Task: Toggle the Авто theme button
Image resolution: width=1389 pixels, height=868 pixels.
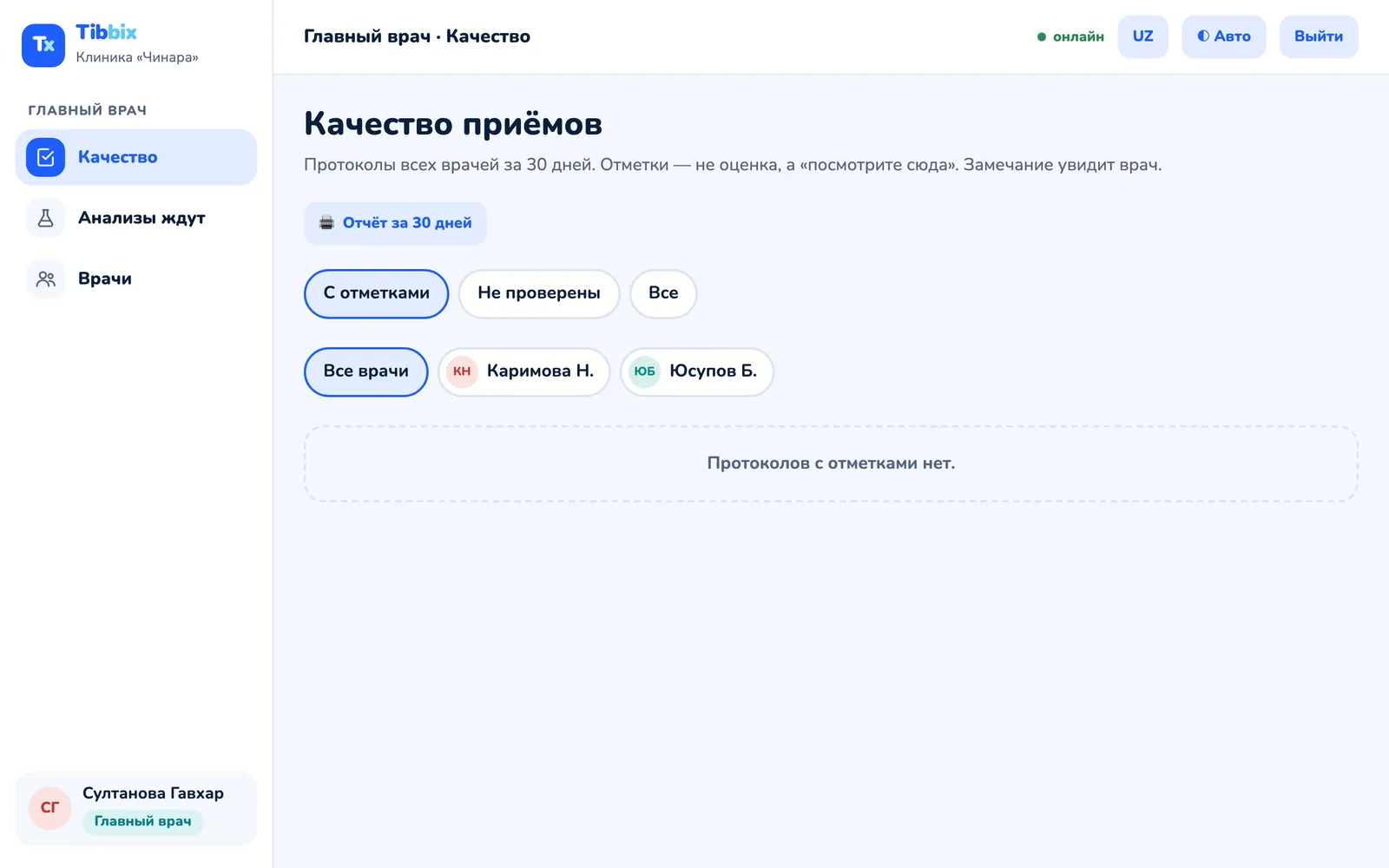Action: pos(1223,36)
